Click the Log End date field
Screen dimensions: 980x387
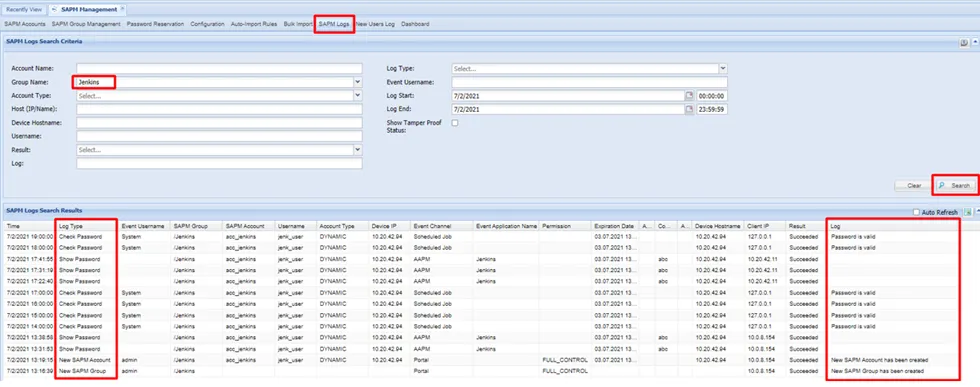[568, 109]
